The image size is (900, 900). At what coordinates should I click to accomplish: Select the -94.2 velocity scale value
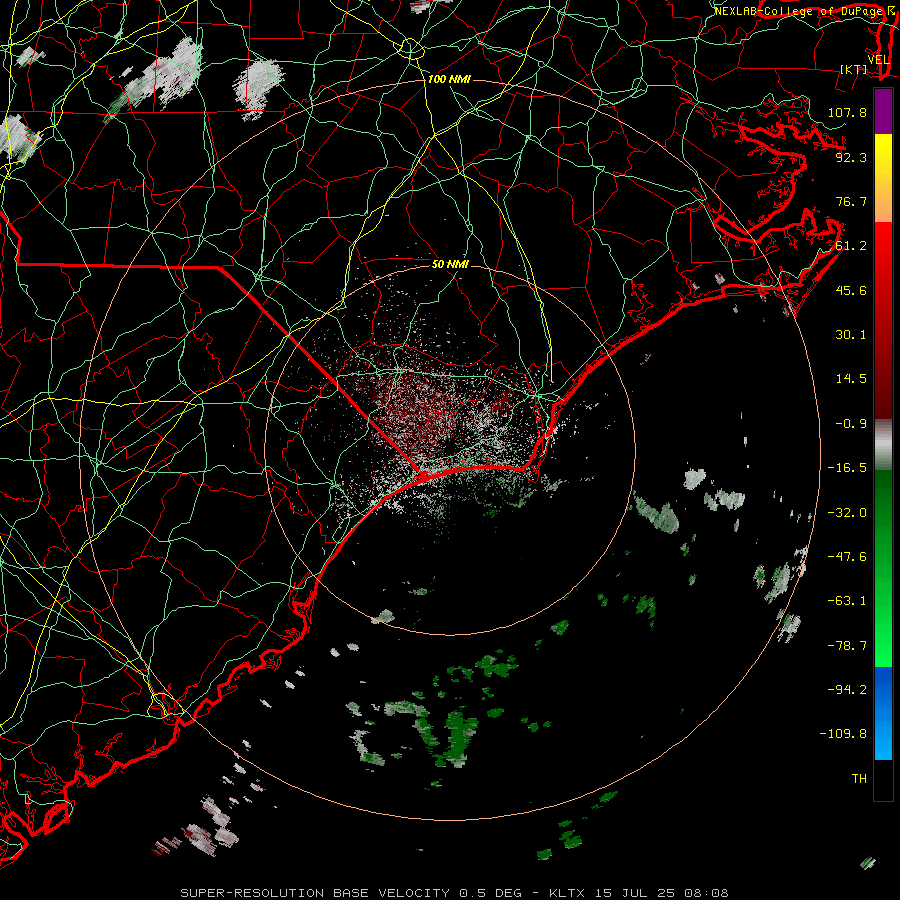coord(847,689)
